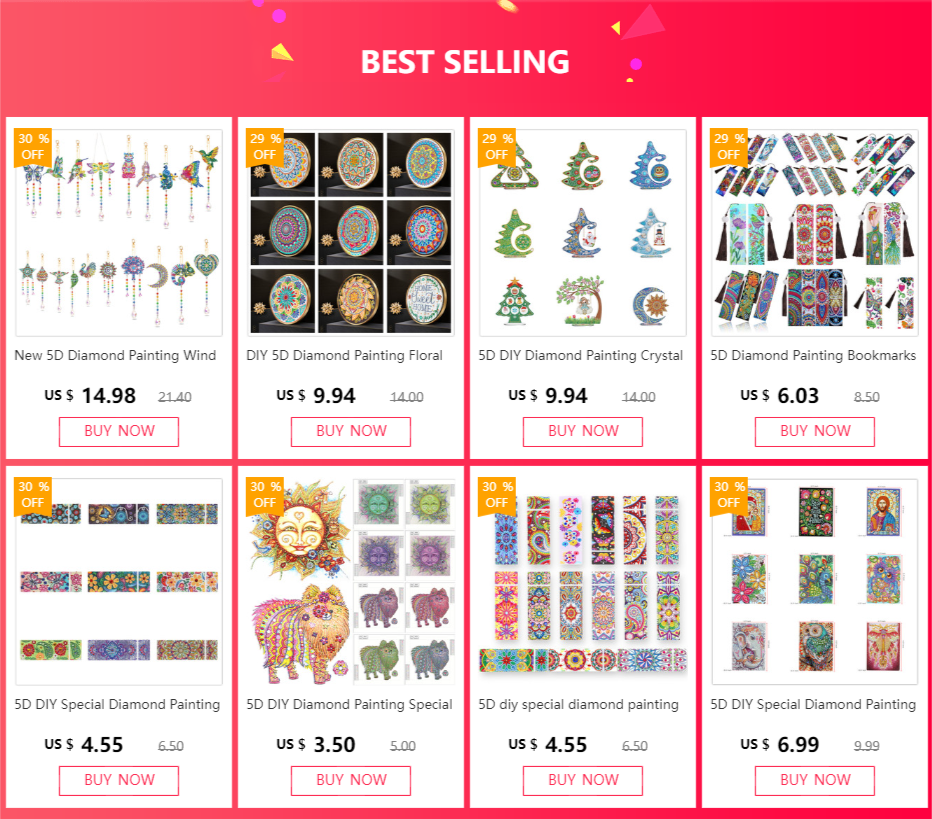Click BUY NOW for the 6.99 item
932x819 pixels.
point(815,780)
